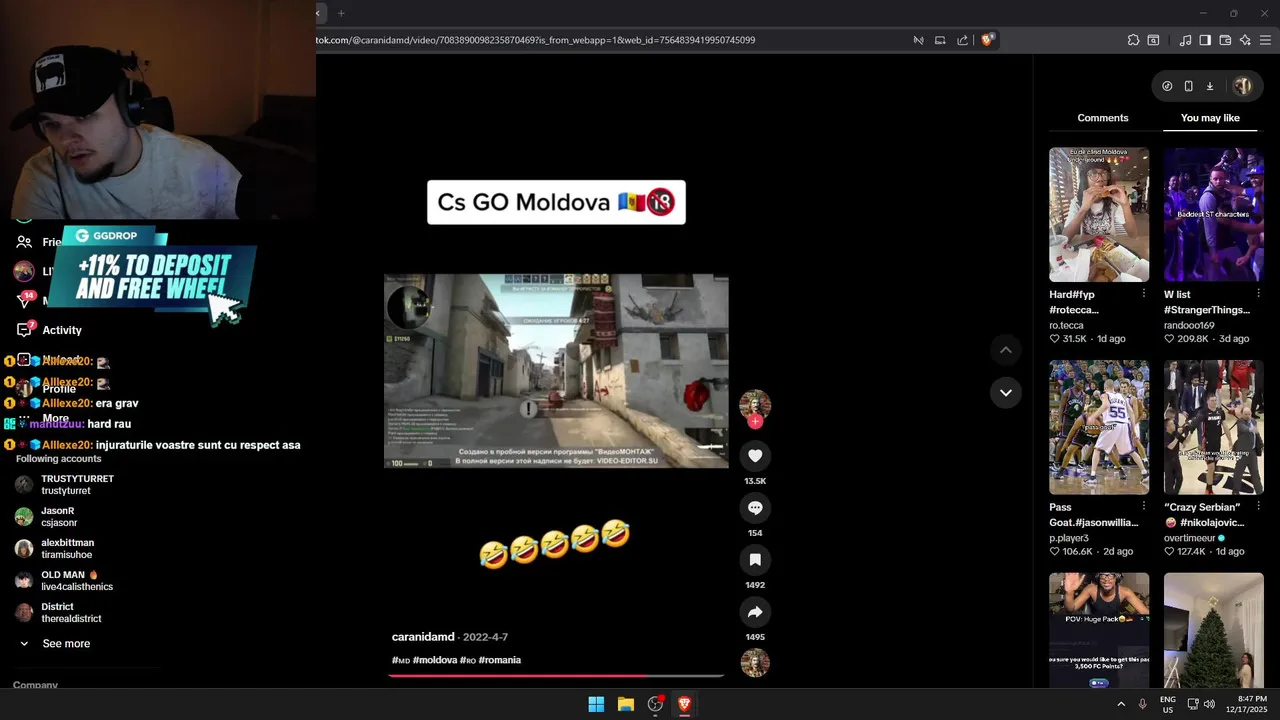Viewport: 1280px width, 720px height.
Task: Click the download app icon in the top pill
Action: [1209, 86]
